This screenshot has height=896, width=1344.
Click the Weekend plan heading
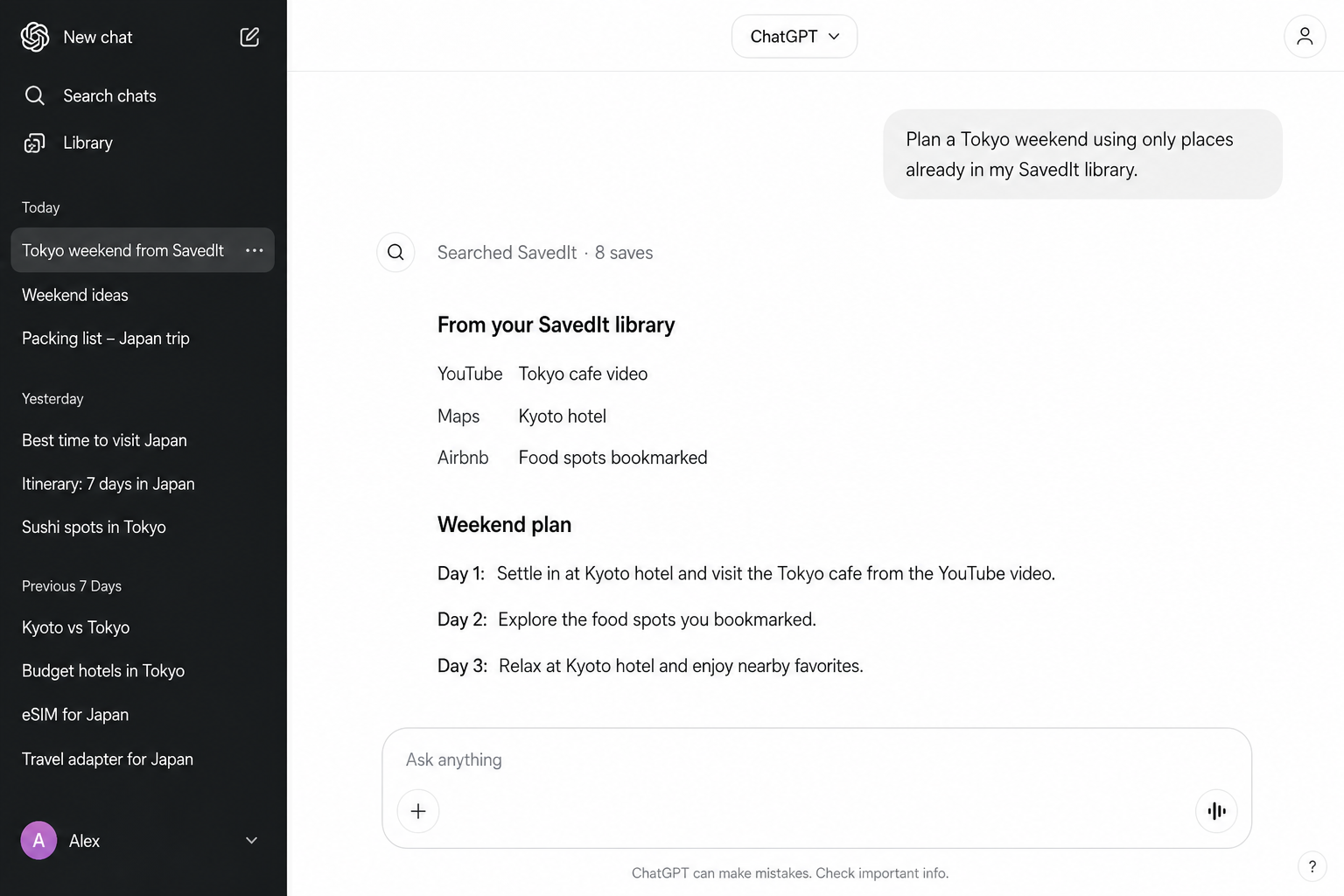504,525
